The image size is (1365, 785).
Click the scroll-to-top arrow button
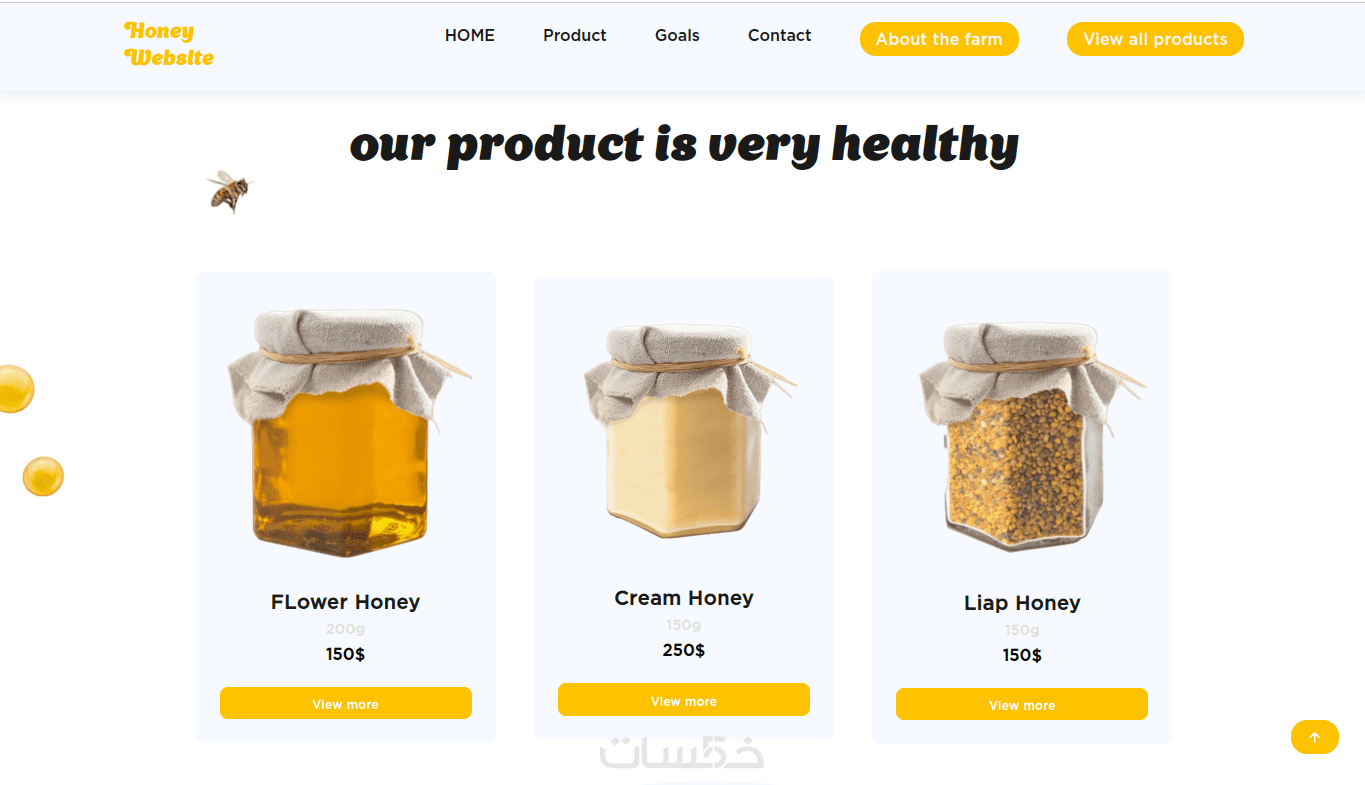pyautogui.click(x=1314, y=737)
